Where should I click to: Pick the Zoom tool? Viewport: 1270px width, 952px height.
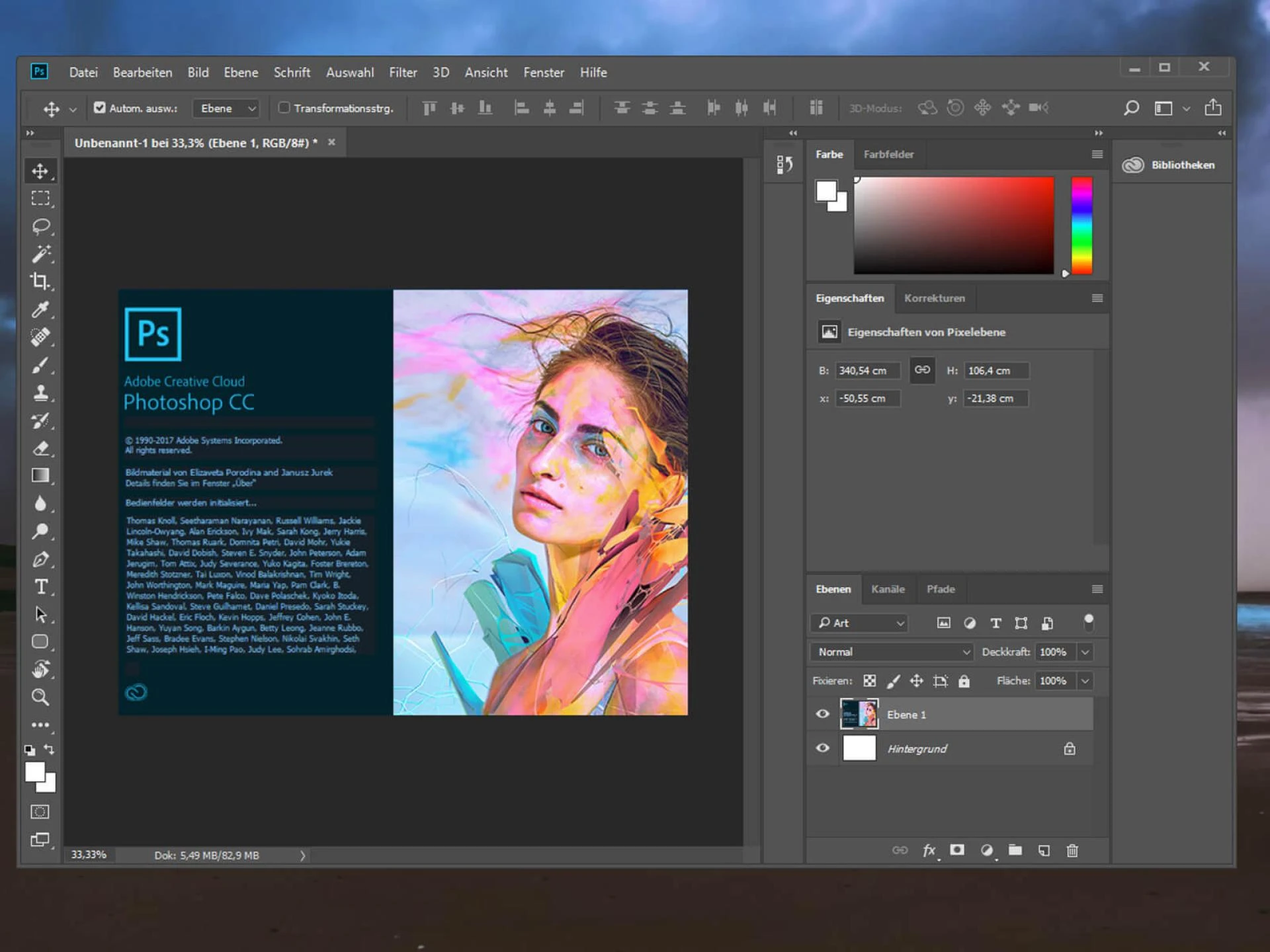(x=40, y=697)
